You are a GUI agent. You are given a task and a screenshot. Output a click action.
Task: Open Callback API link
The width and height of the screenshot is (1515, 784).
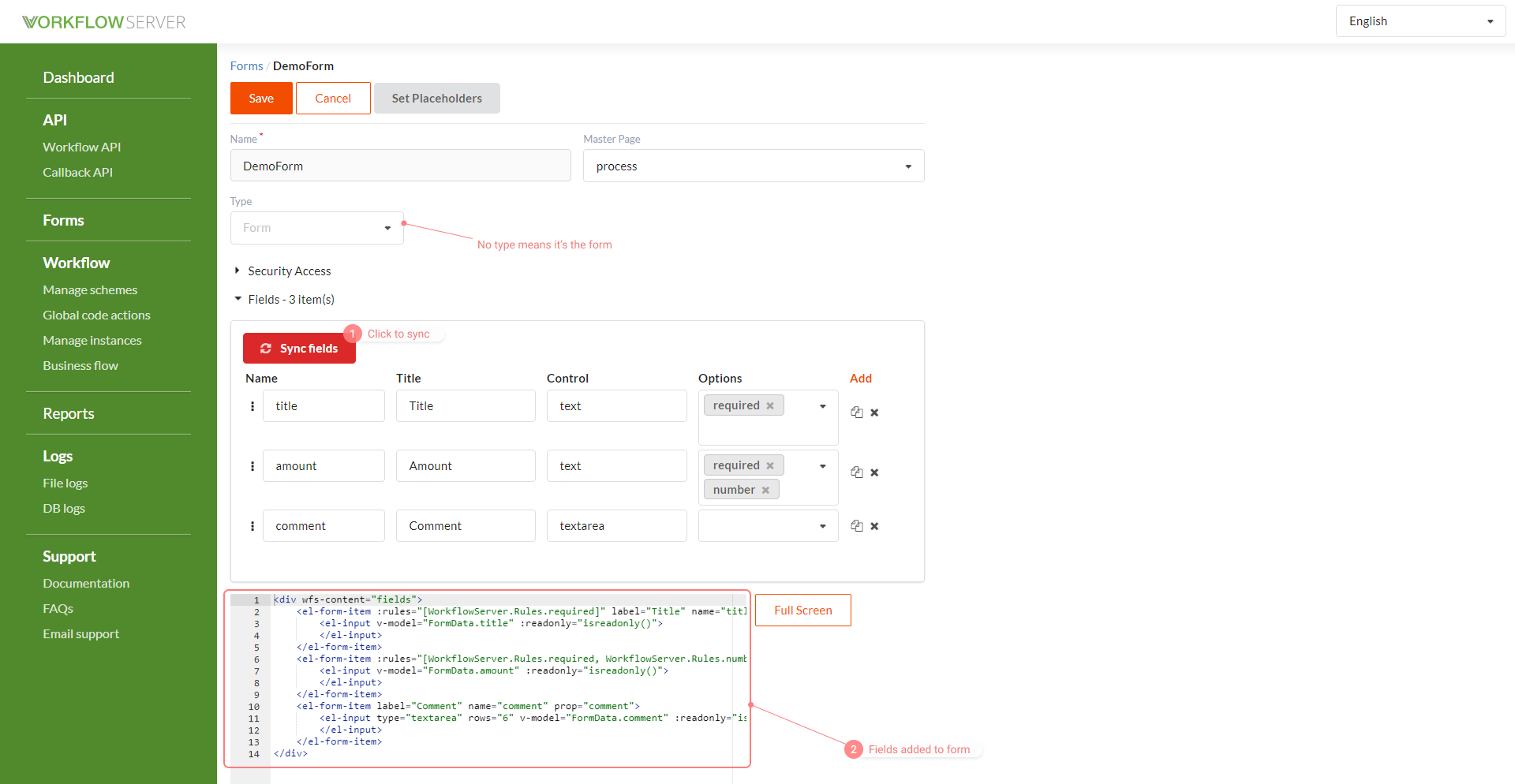(77, 172)
